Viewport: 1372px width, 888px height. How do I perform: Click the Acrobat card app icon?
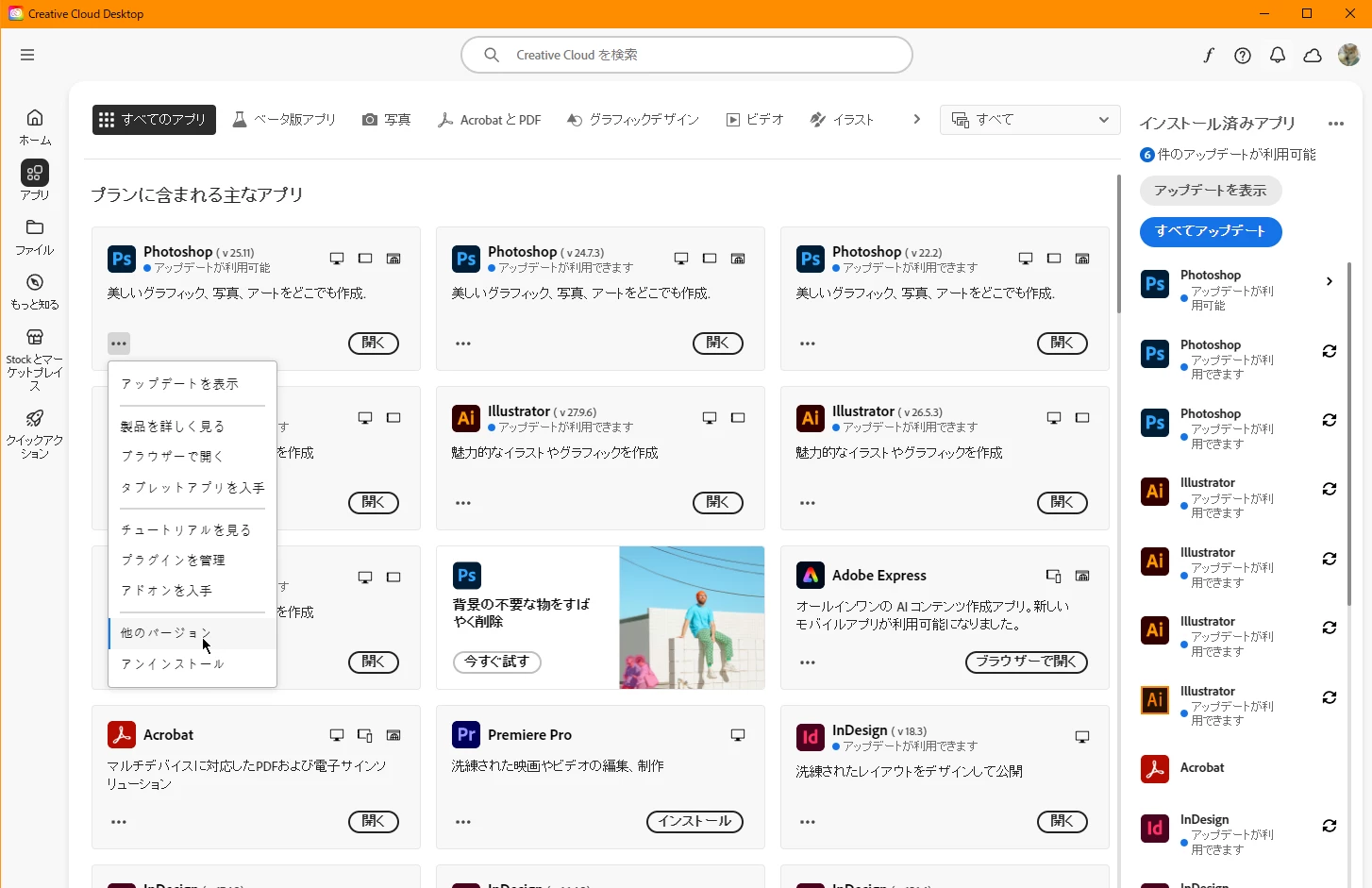pyautogui.click(x=122, y=734)
